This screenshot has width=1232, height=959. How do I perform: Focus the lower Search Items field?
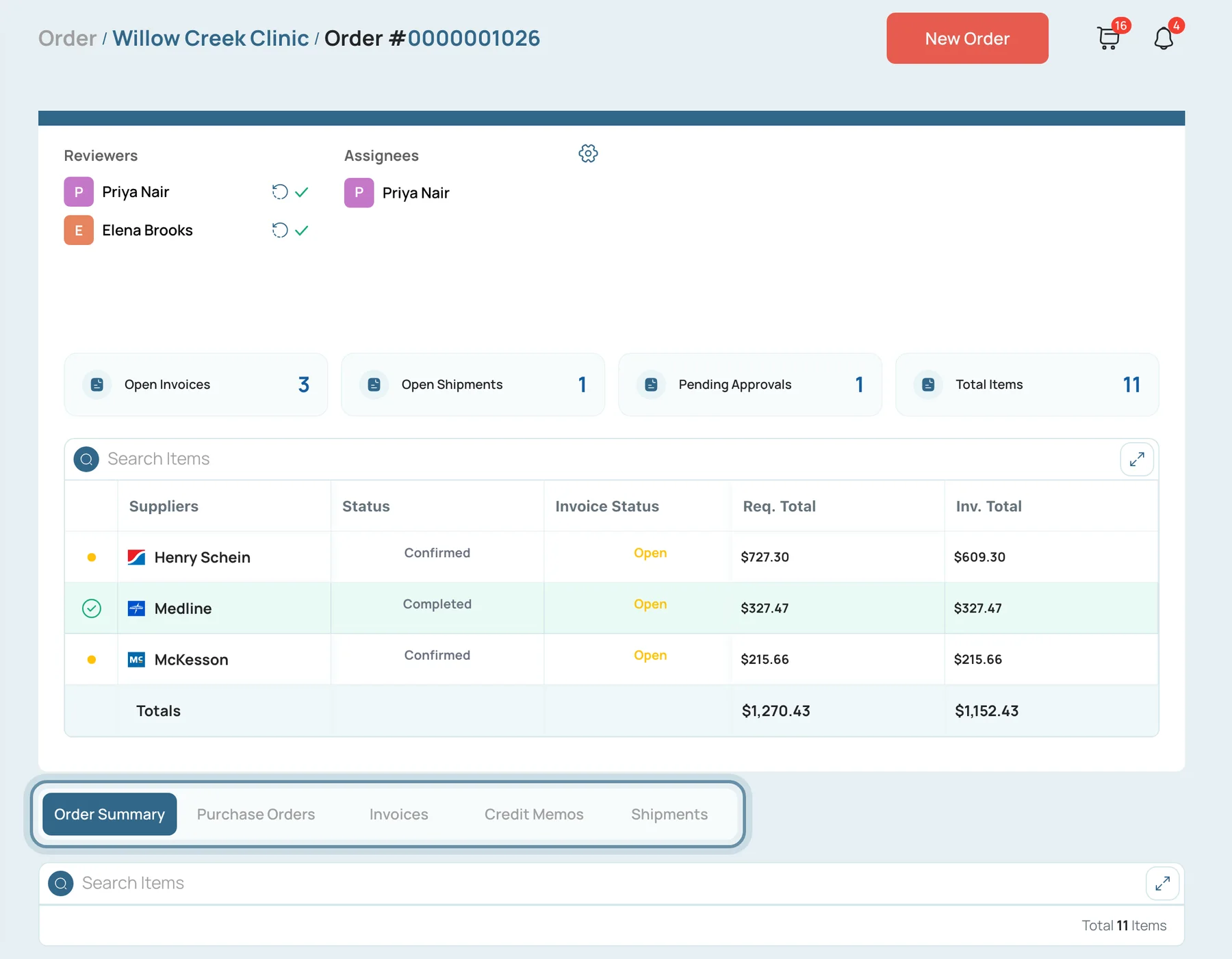[x=609, y=884]
